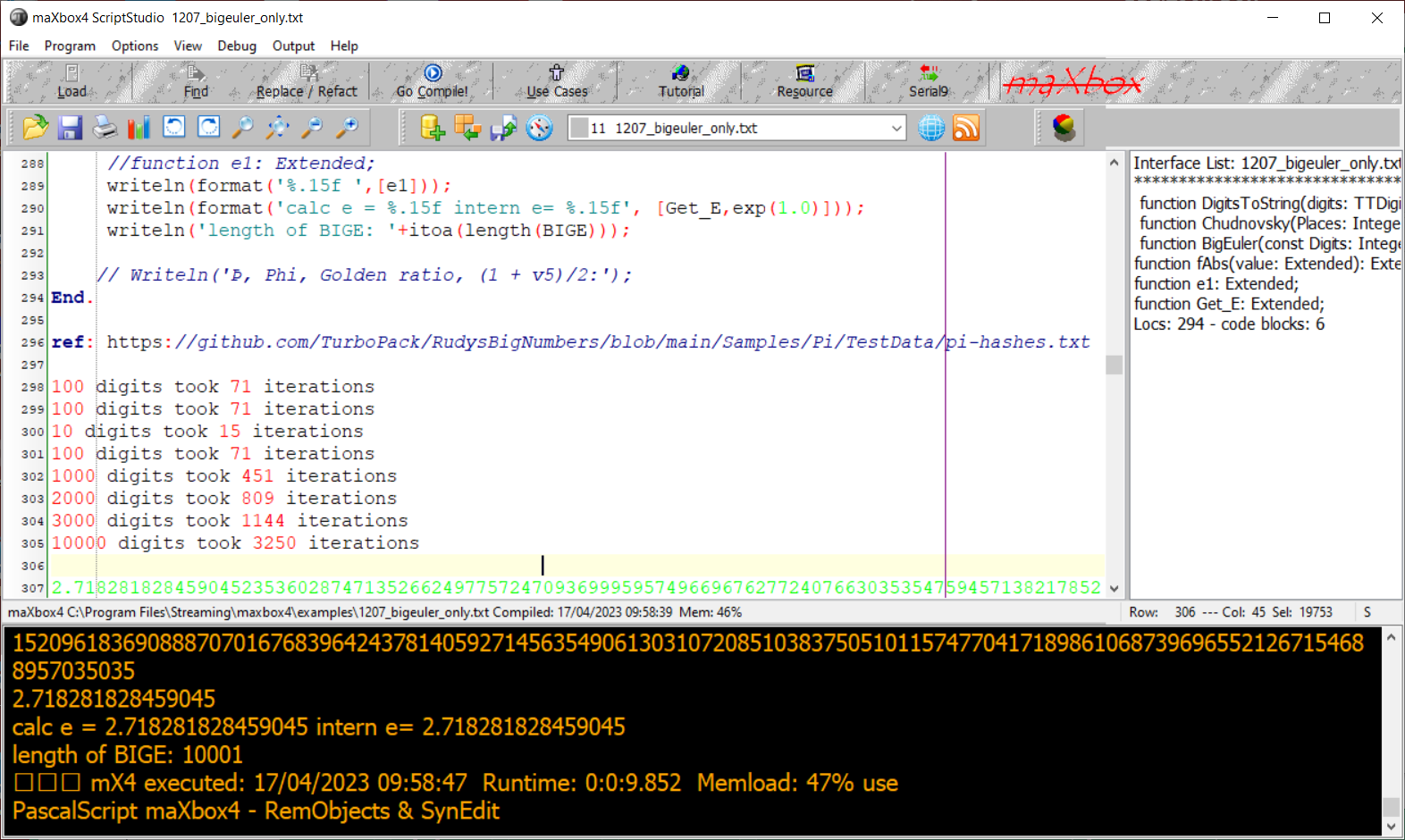Open the File menu
1405x840 pixels.
19,46
